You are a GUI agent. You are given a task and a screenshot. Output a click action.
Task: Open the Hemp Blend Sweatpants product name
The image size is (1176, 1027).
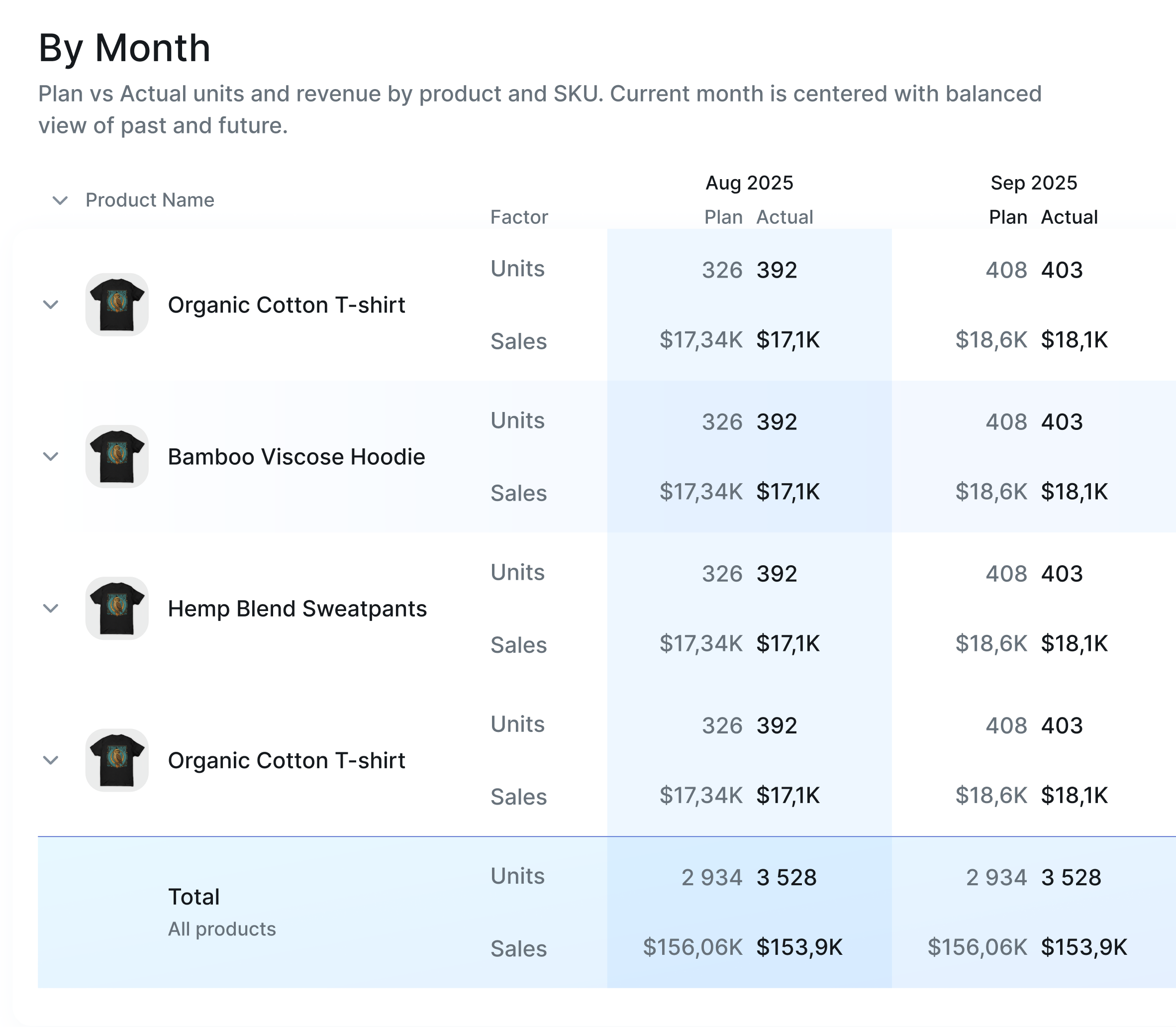pos(296,609)
